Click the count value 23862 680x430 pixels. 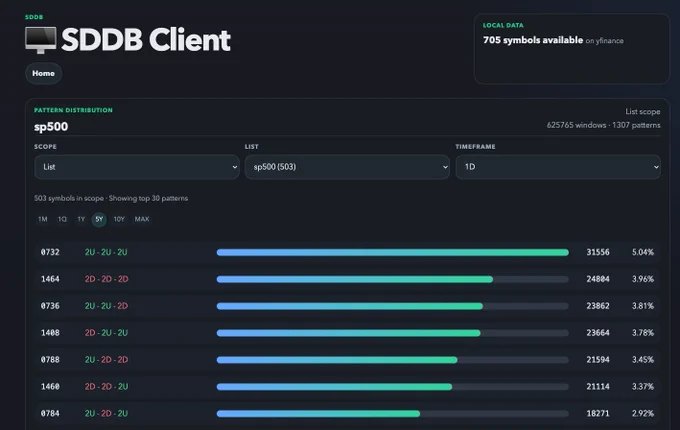[x=598, y=306]
